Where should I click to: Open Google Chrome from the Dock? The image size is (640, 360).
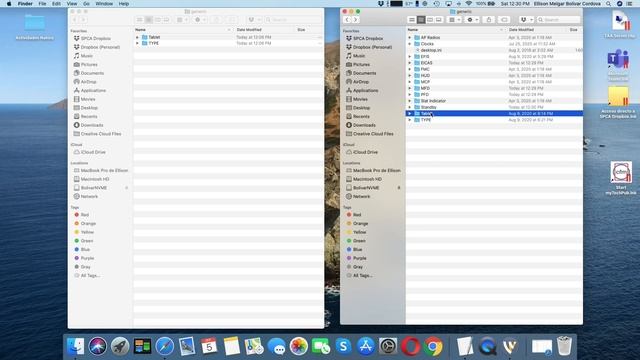[x=433, y=347]
